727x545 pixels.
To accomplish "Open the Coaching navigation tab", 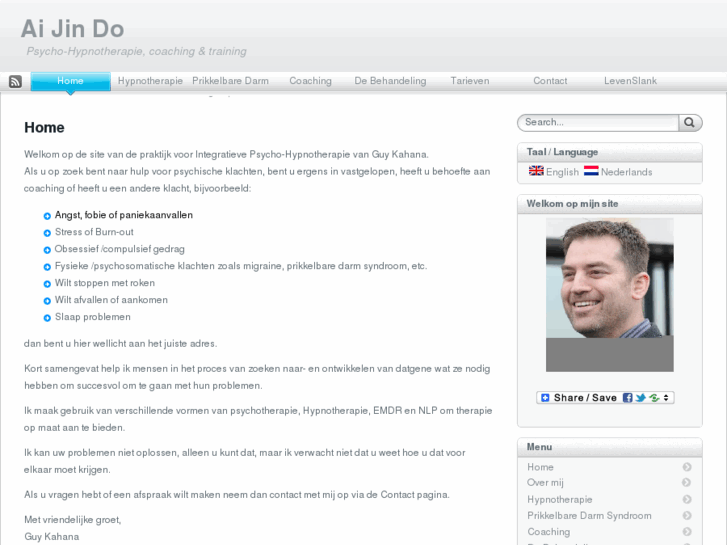I will [310, 81].
